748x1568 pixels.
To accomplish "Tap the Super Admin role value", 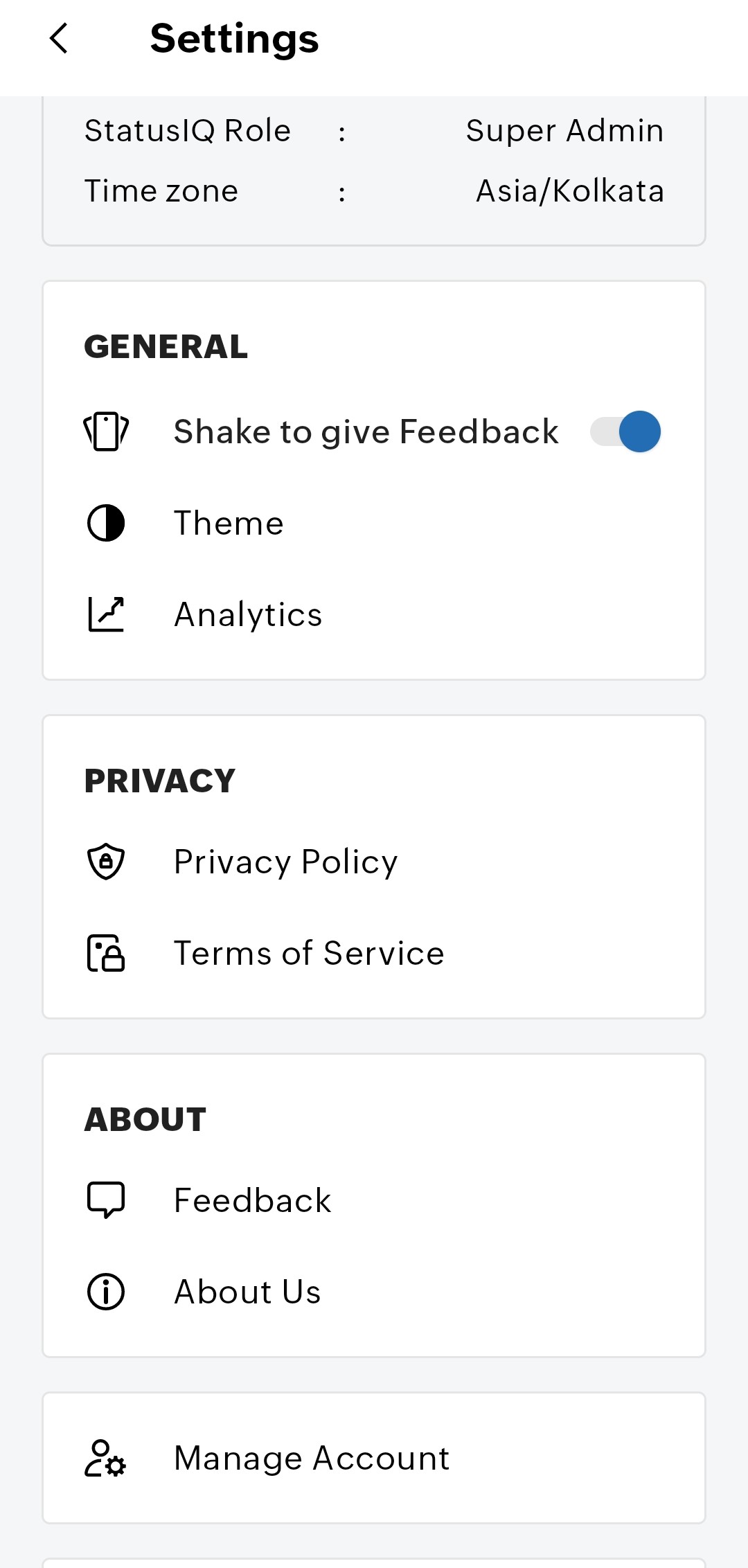I will 564,130.
